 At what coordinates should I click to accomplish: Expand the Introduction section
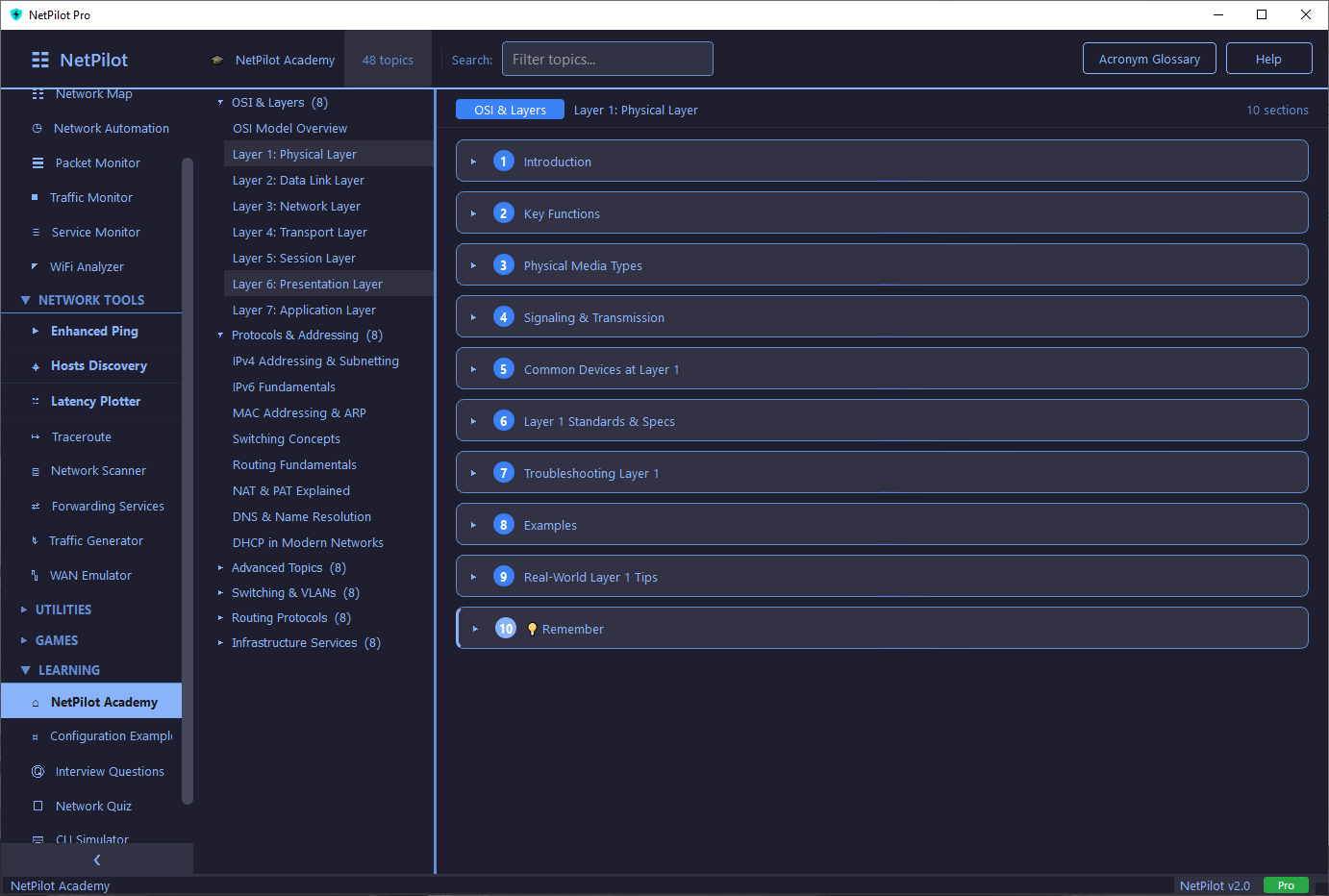click(474, 162)
